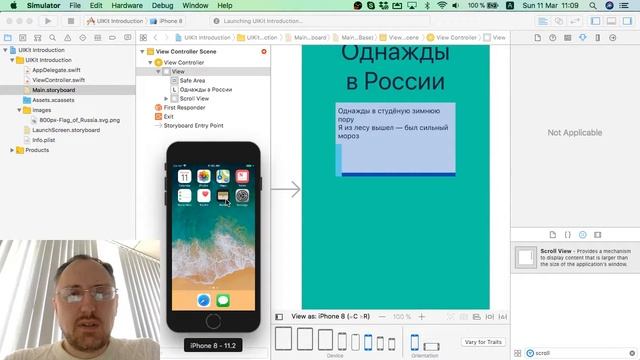This screenshot has width=640, height=360.
Task: Open the Debug menu
Action: coord(162,5)
